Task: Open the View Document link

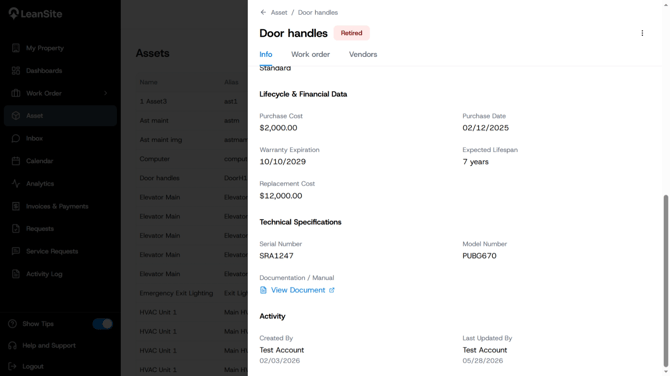Action: pos(298,290)
